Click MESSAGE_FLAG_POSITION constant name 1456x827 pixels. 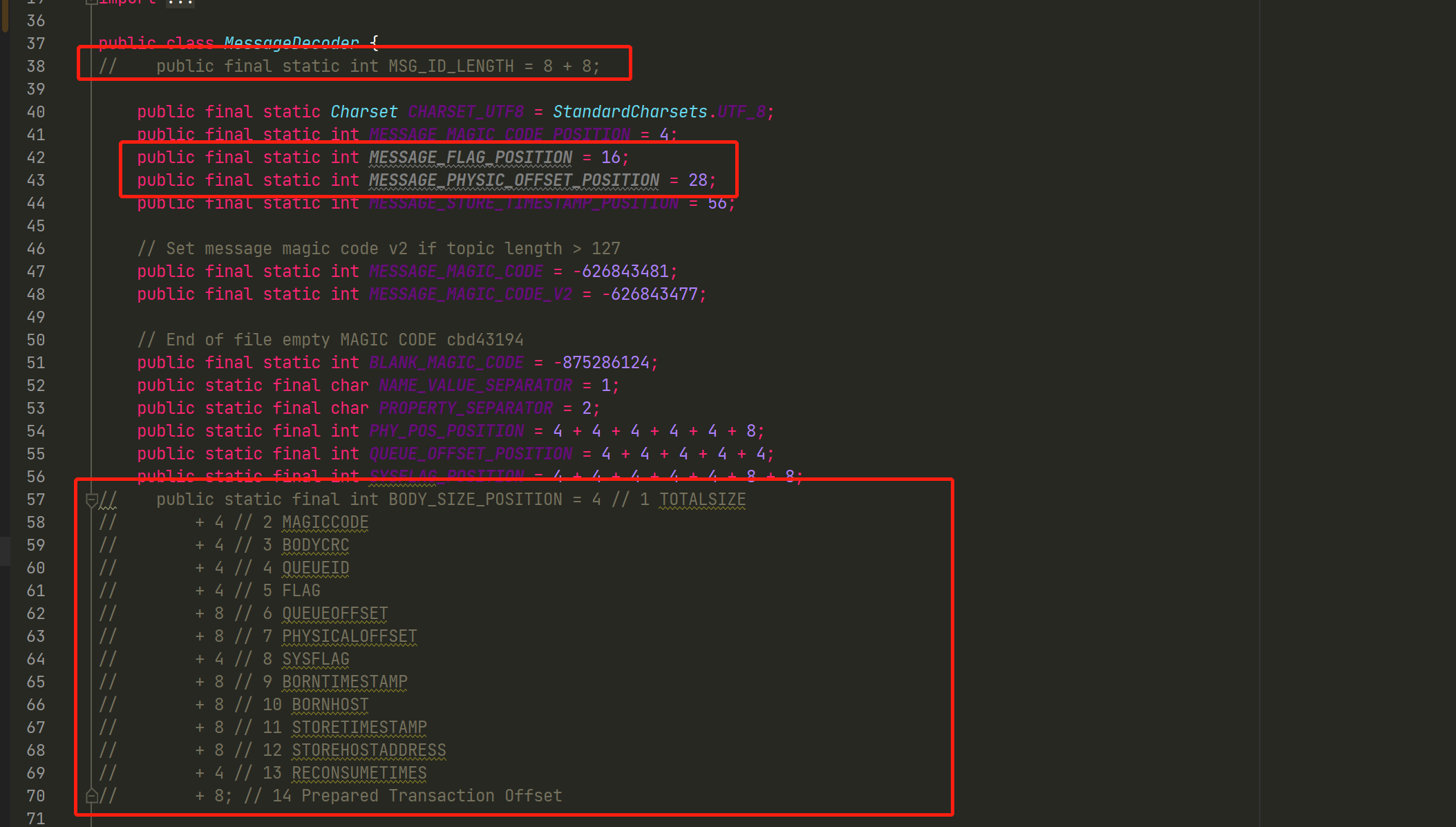[x=471, y=158]
